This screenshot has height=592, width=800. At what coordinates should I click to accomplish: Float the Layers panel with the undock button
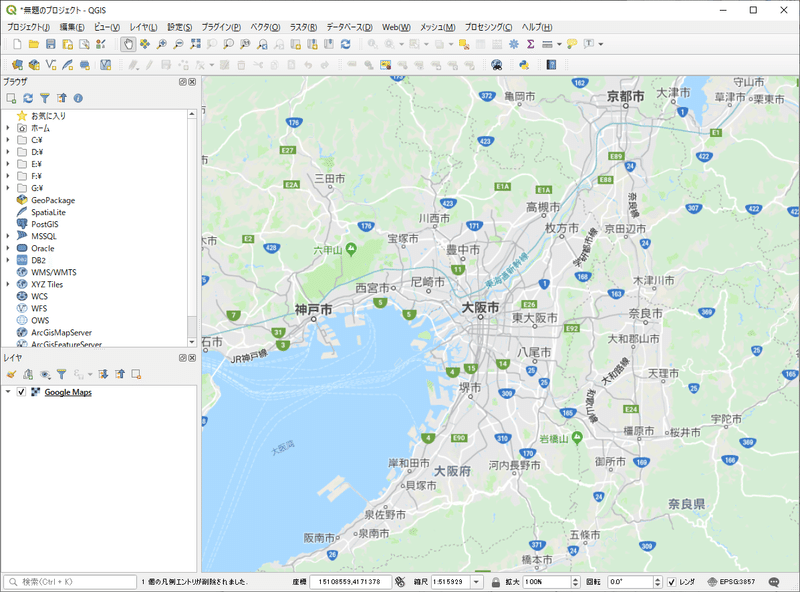183,358
